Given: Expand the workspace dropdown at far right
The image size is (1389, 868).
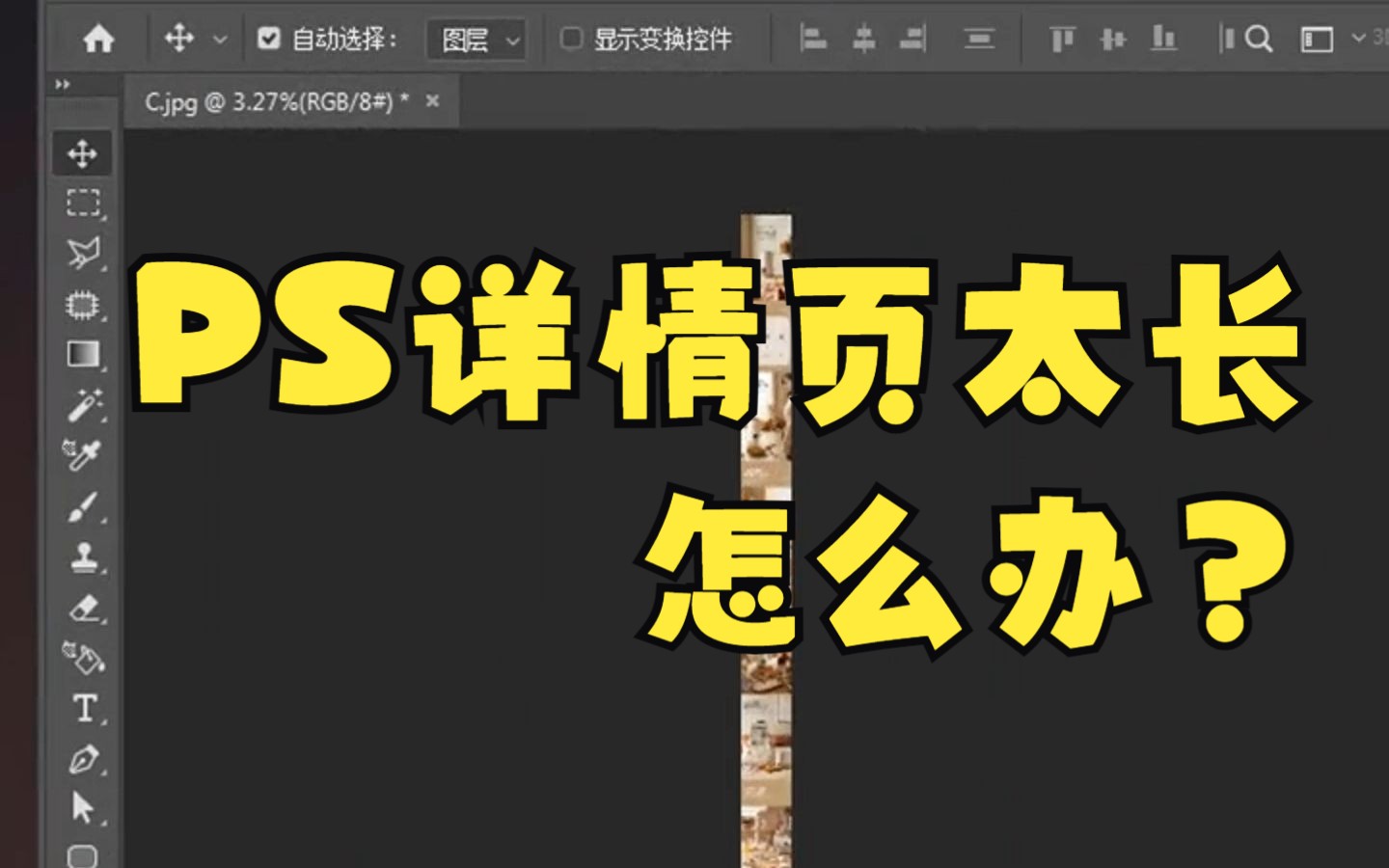Looking at the screenshot, I should tap(1358, 39).
